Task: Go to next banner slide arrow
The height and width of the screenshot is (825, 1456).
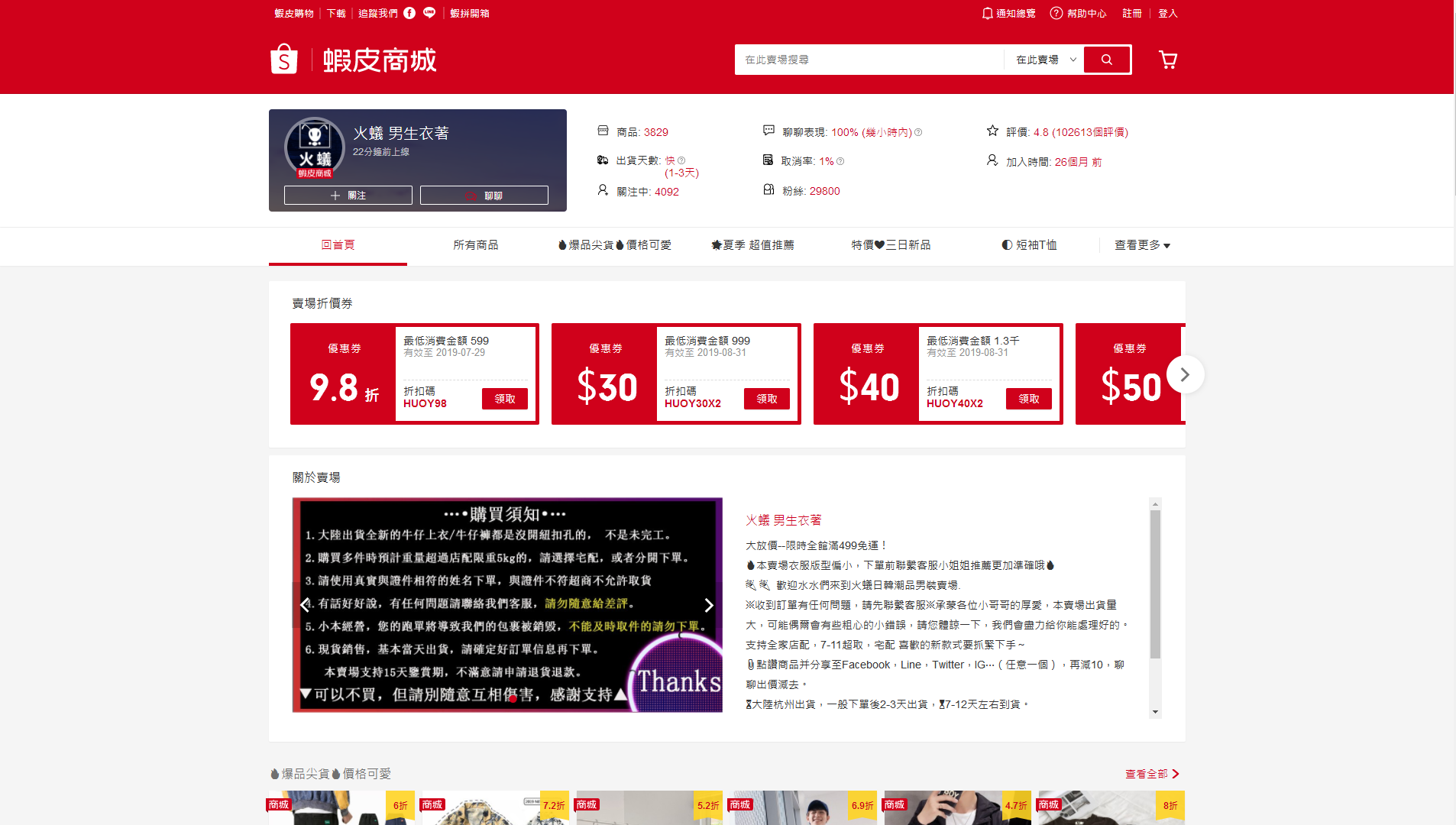Action: pos(709,605)
